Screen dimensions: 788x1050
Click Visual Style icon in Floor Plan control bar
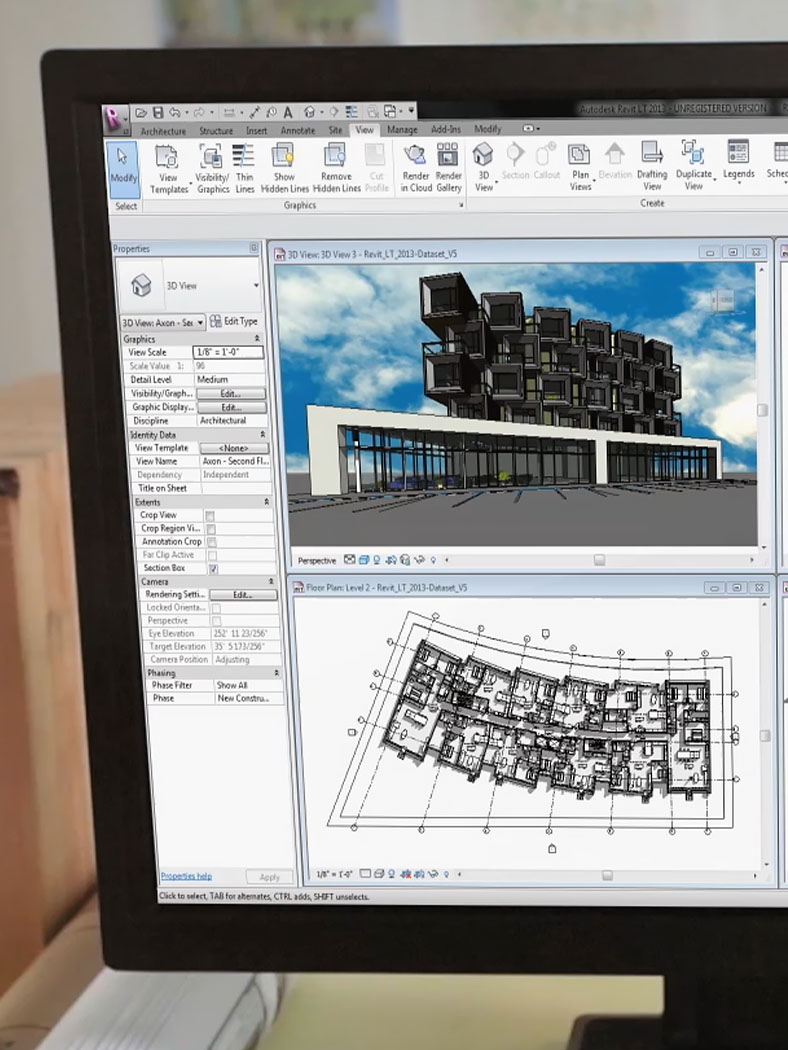coord(378,874)
